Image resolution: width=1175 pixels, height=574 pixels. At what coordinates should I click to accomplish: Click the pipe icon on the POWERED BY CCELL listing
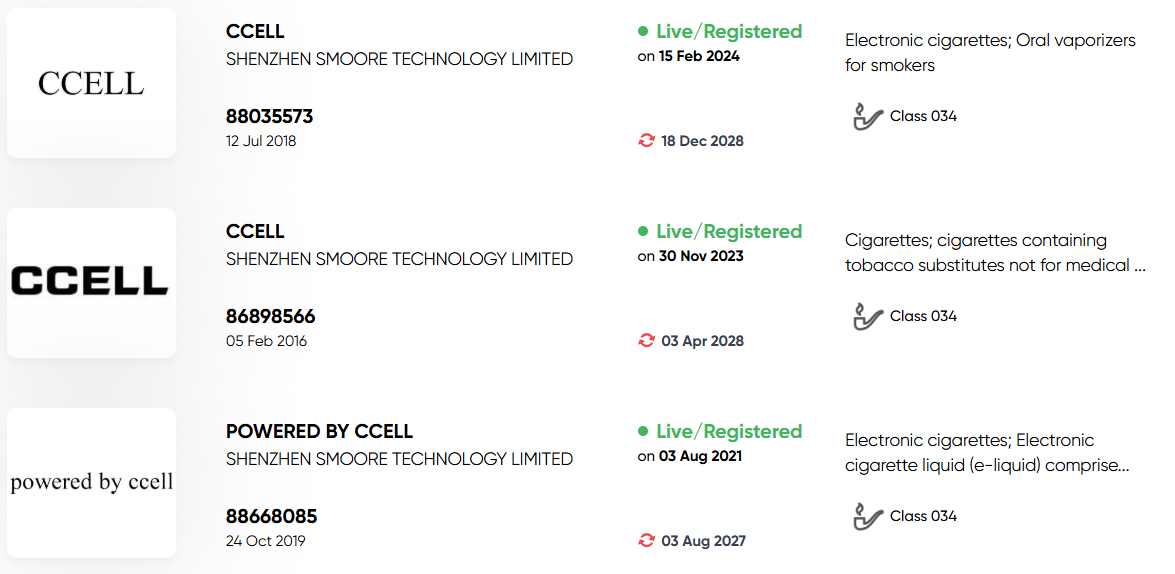(869, 516)
